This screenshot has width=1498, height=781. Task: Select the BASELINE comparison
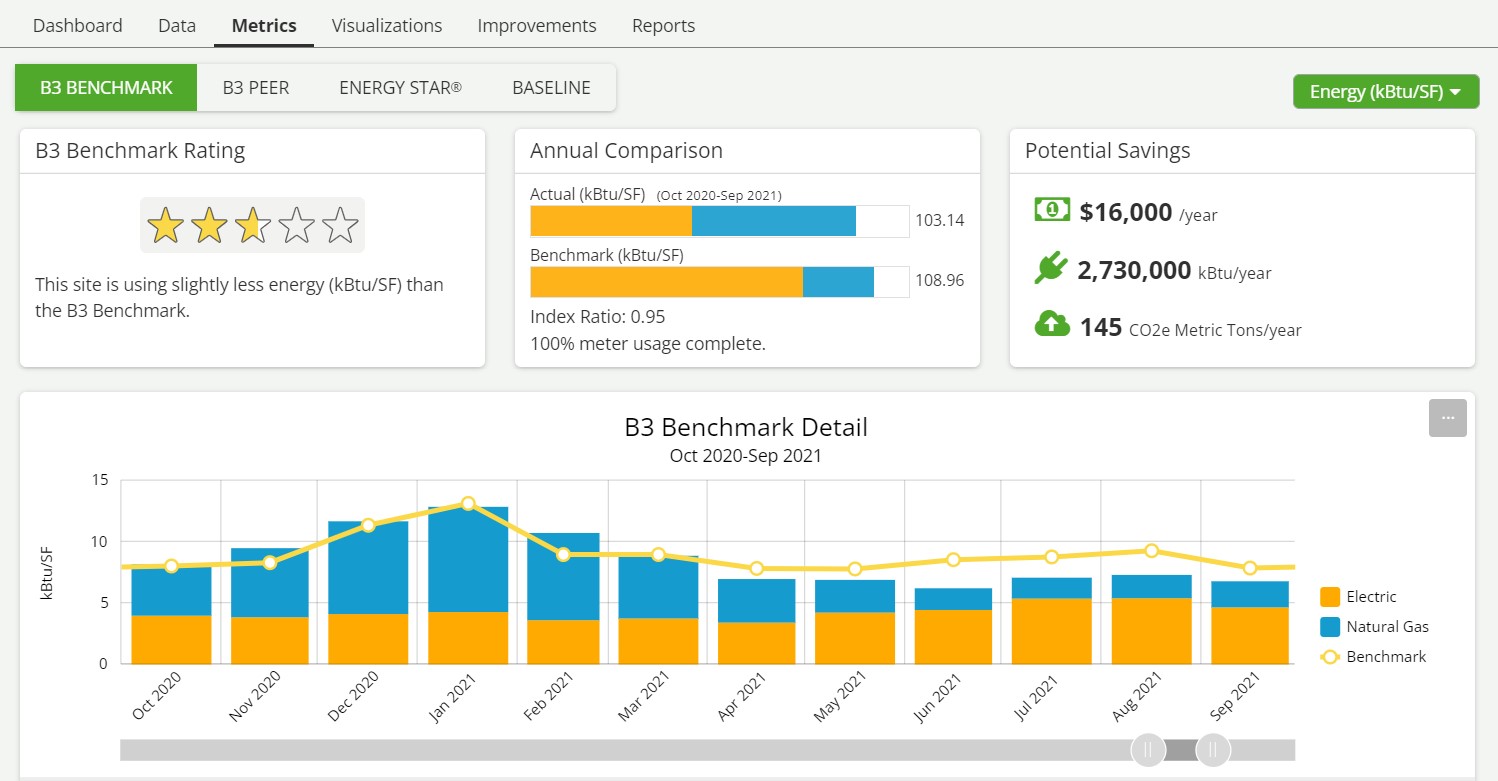550,87
